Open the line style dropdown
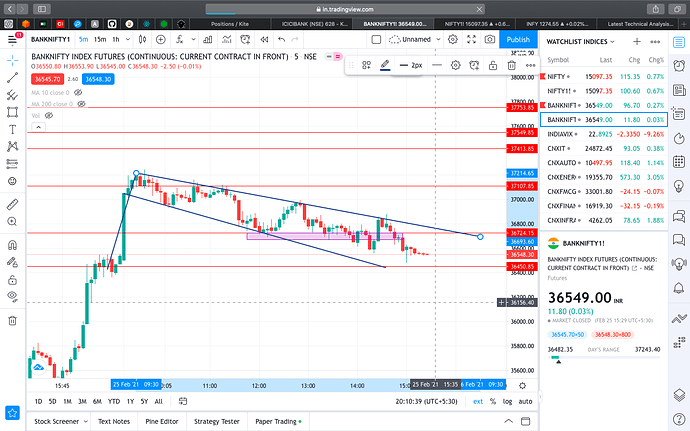This screenshot has height=431, width=690. (437, 65)
